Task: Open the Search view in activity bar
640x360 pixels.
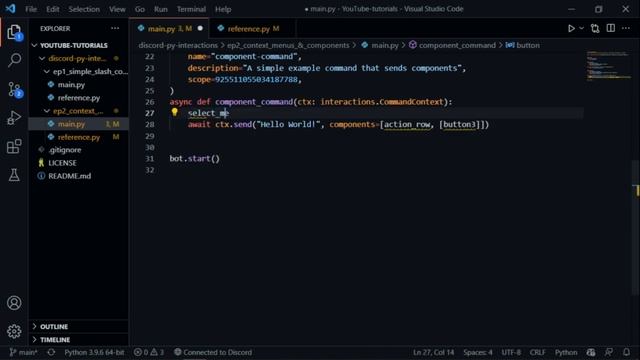Action: 14,60
